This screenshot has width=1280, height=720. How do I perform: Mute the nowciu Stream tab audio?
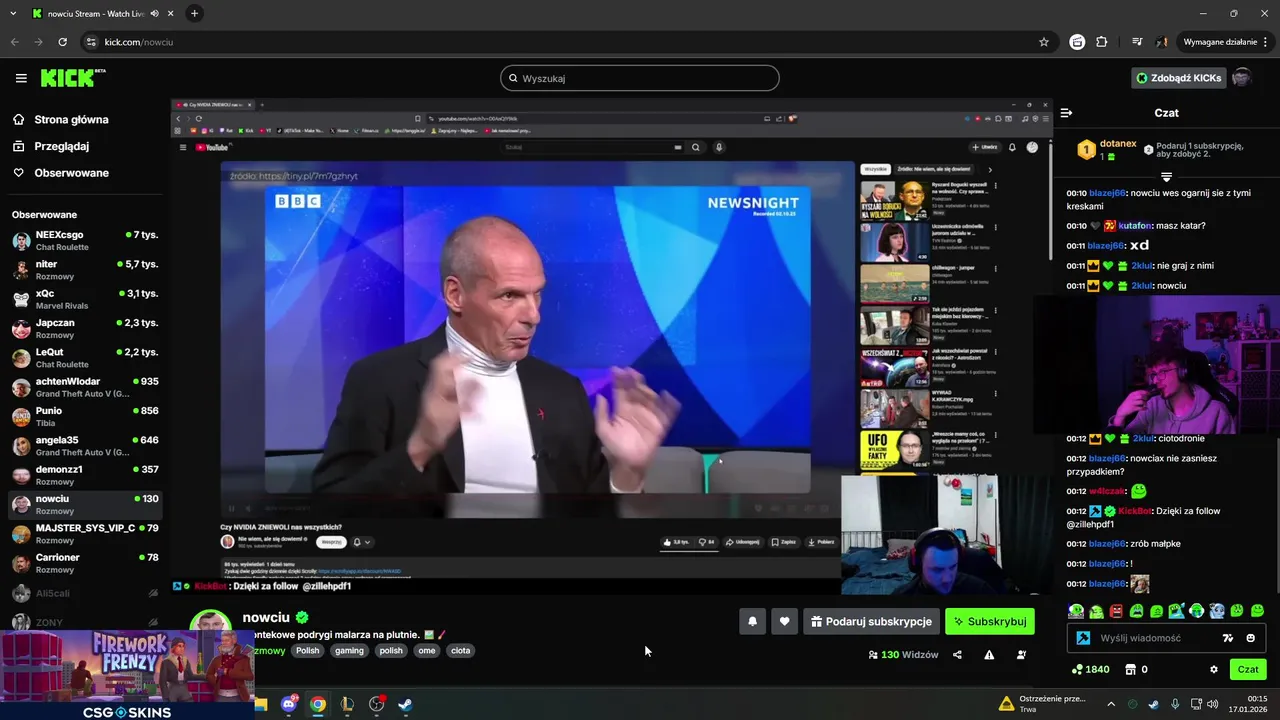point(154,13)
